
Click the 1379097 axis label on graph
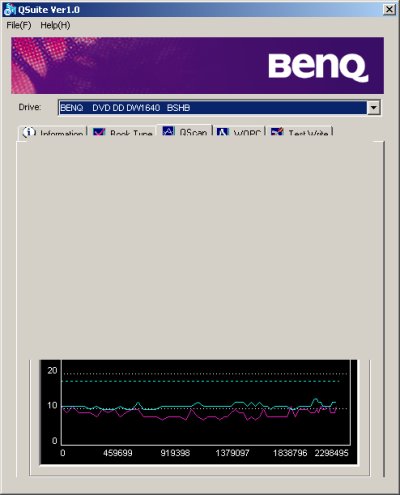point(232,453)
